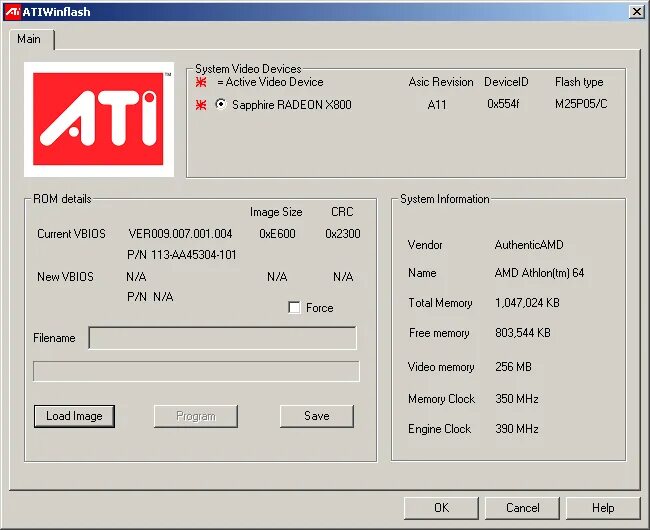This screenshot has height=530, width=650.
Task: Click the P/N N/A text
Action: 150,297
